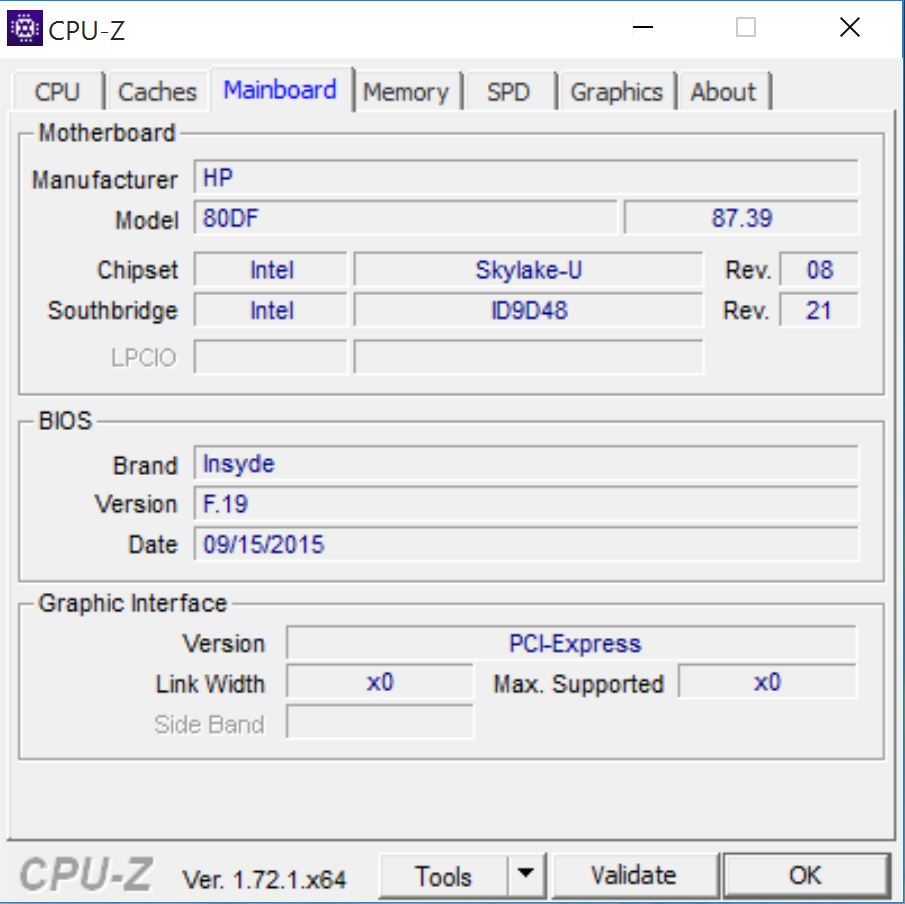Click the Southbridge vendor Intel field
905x904 pixels.
click(x=271, y=310)
